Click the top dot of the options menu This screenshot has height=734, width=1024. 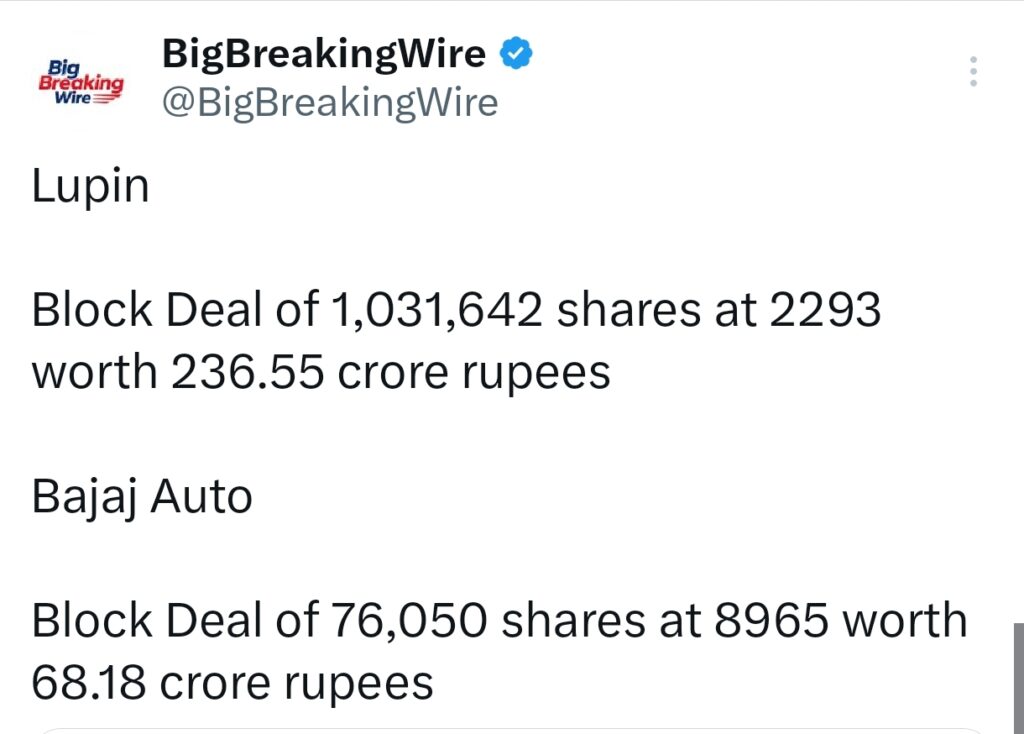(972, 60)
